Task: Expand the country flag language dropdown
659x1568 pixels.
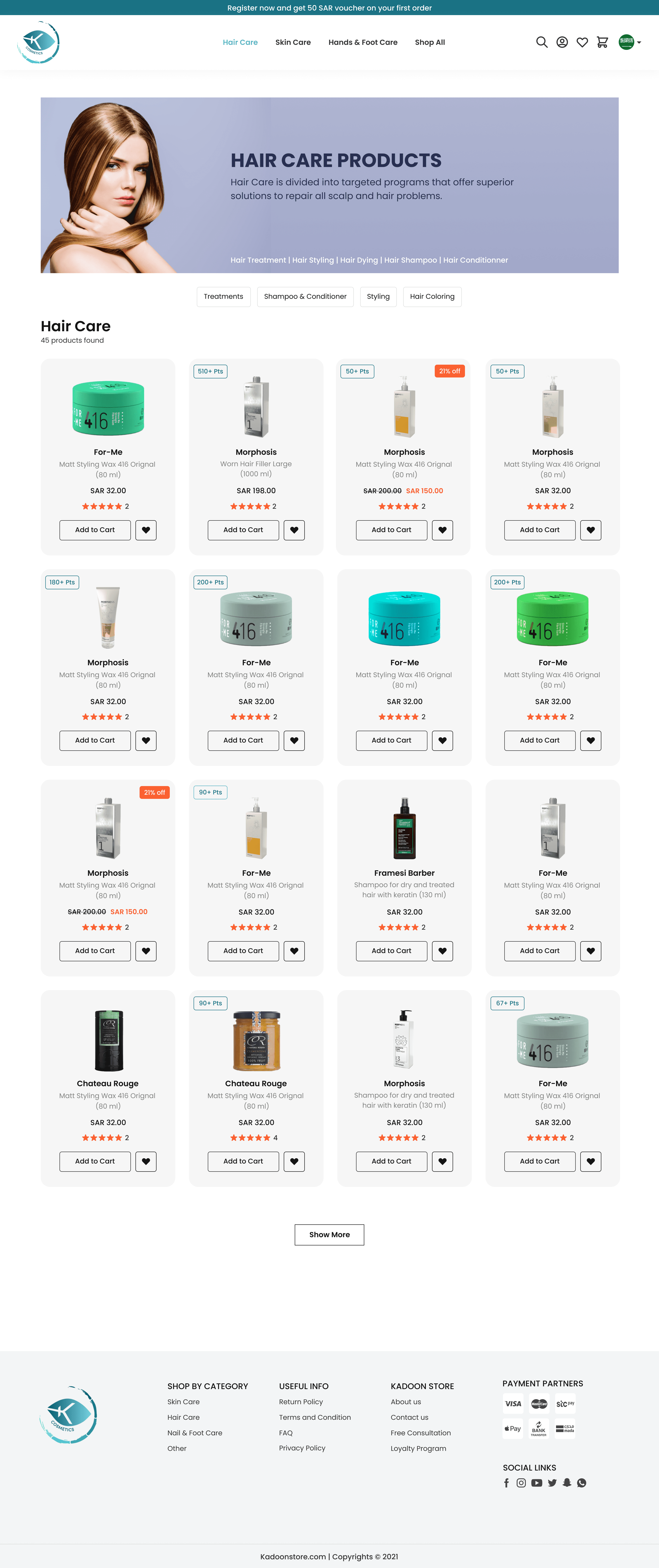Action: (630, 42)
